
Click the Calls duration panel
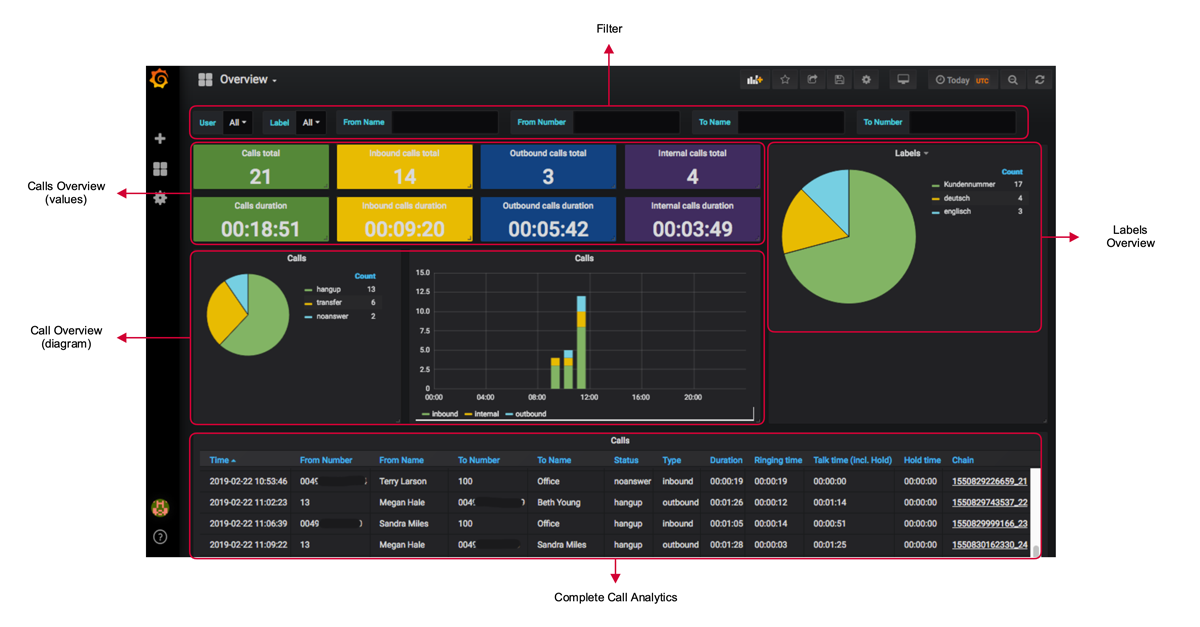[260, 219]
